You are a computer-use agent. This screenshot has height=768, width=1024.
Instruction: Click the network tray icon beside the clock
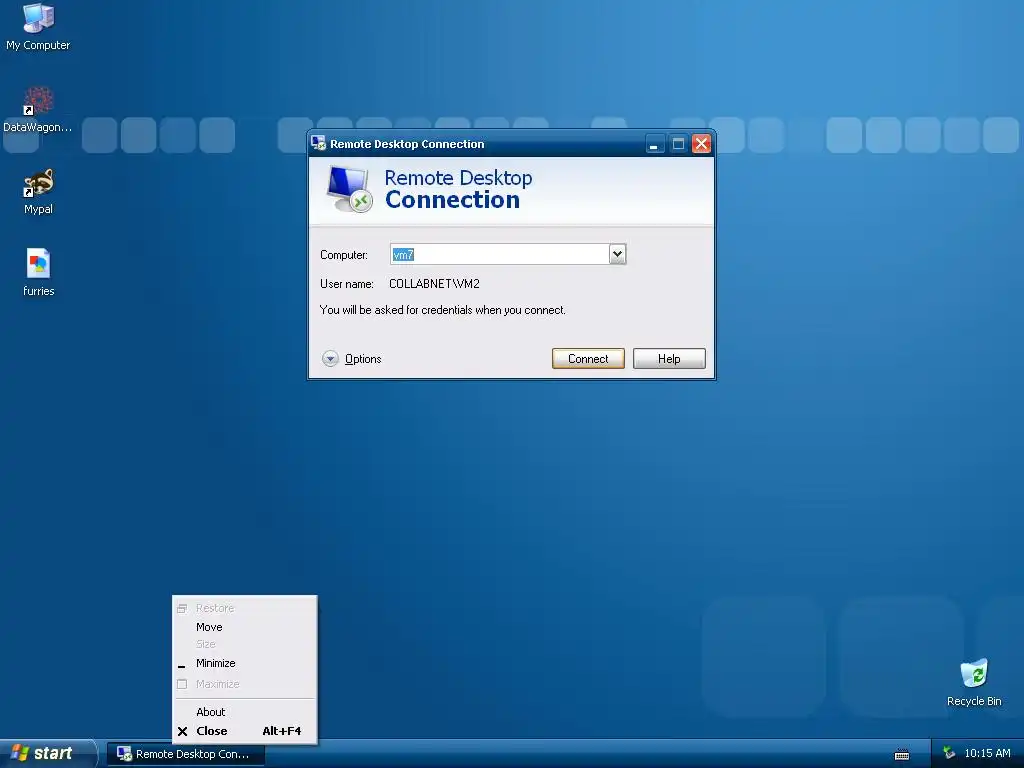[x=949, y=754]
